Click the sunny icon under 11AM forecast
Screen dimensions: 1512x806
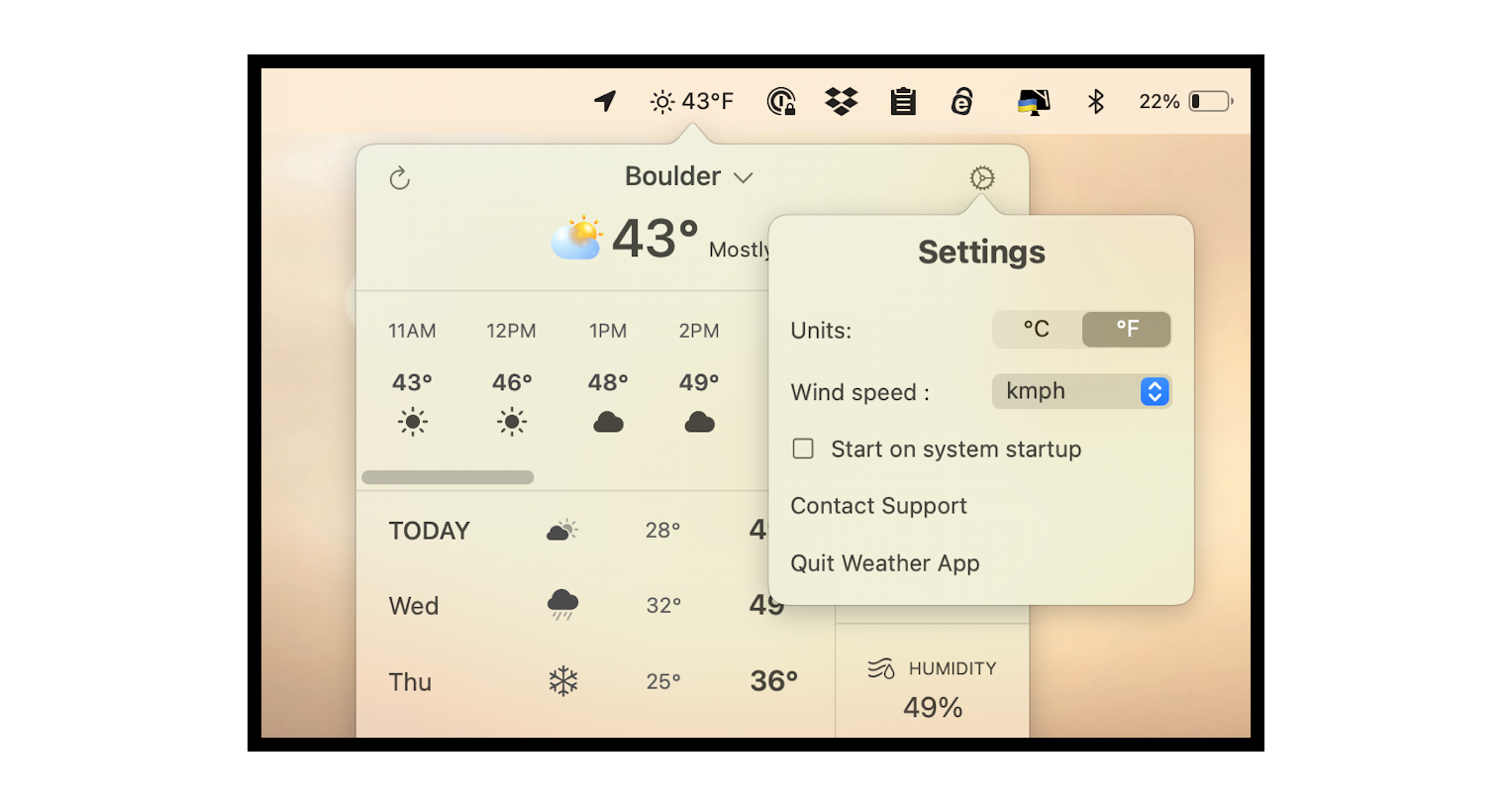pyautogui.click(x=412, y=421)
